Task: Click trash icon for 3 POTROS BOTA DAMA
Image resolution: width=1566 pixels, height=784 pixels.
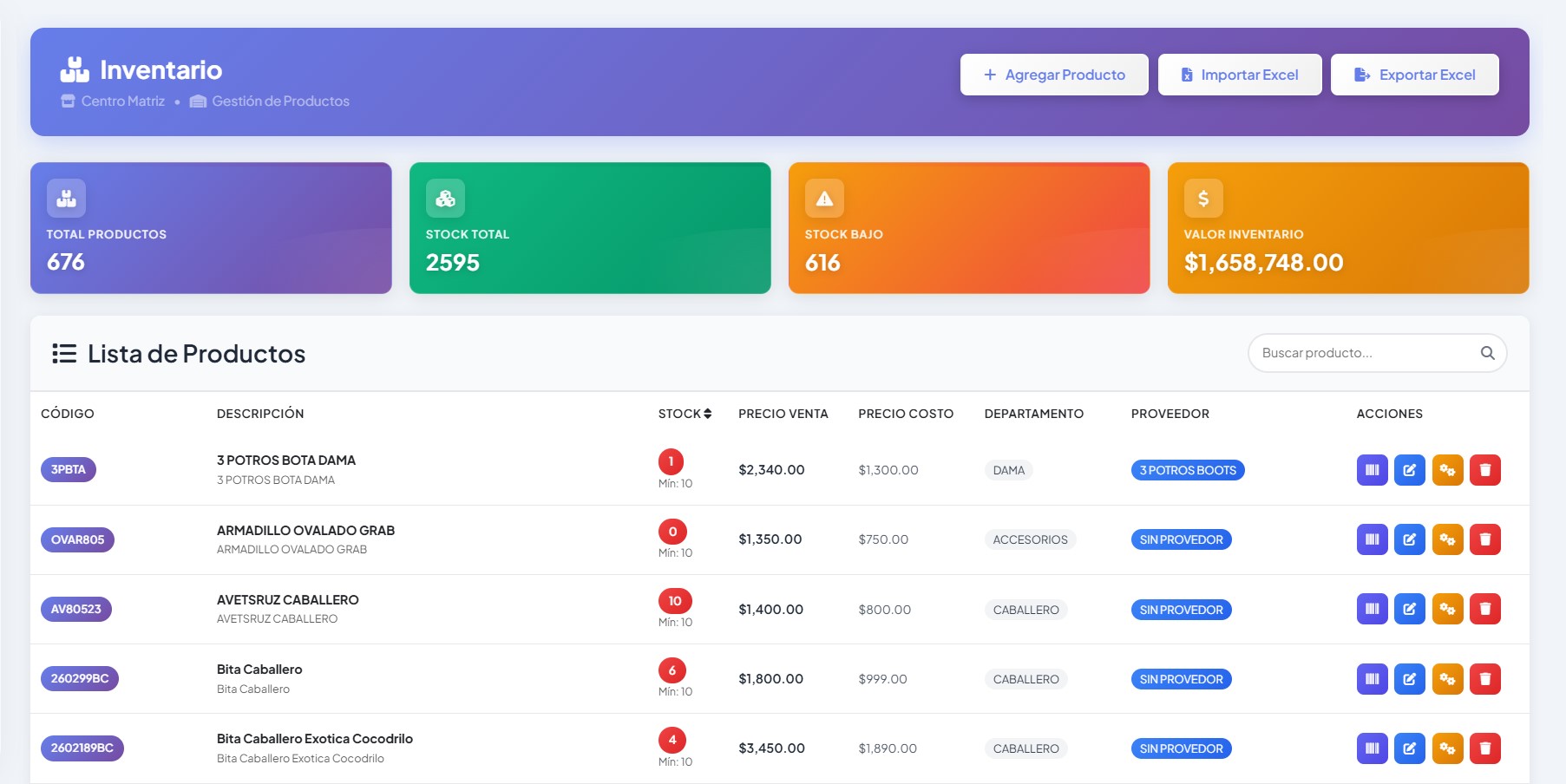Action: (1484, 470)
